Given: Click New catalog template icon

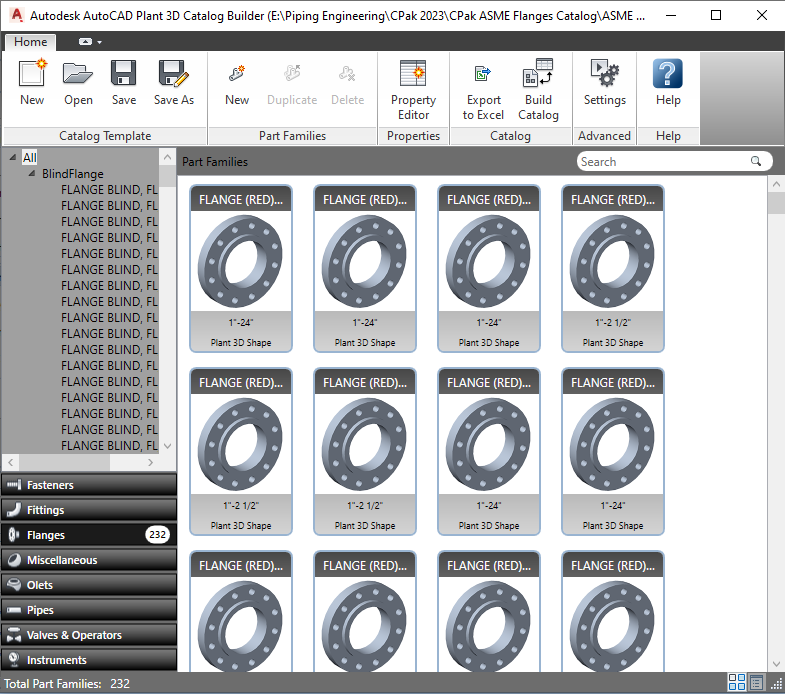Looking at the screenshot, I should [32, 82].
